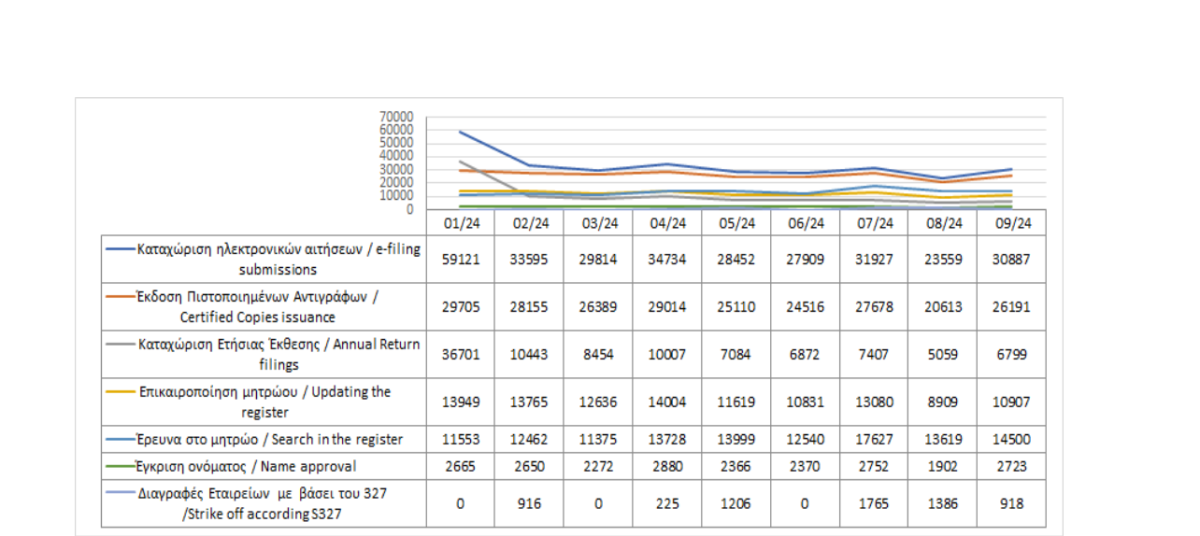Click the Search in the register value 17627
Screen dimensions: 1200x536
pyautogui.click(x=874, y=441)
